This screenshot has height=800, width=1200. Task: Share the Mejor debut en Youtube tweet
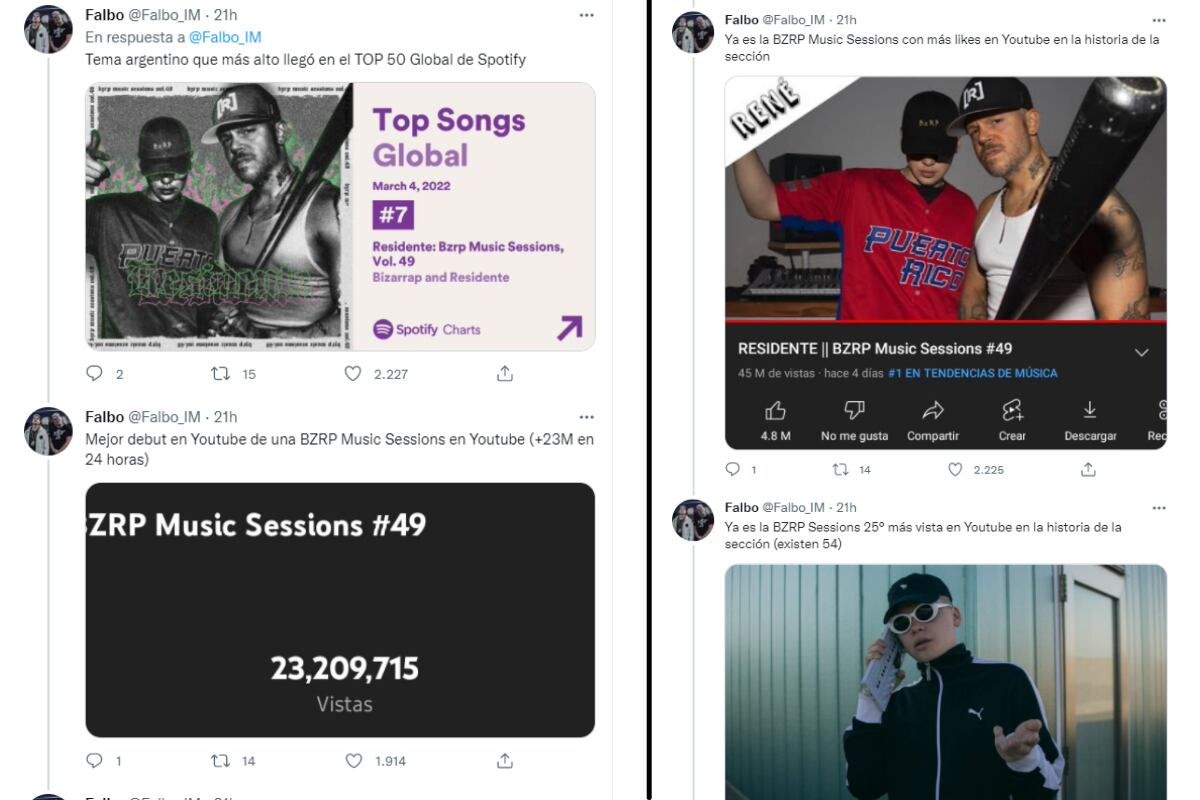point(505,761)
